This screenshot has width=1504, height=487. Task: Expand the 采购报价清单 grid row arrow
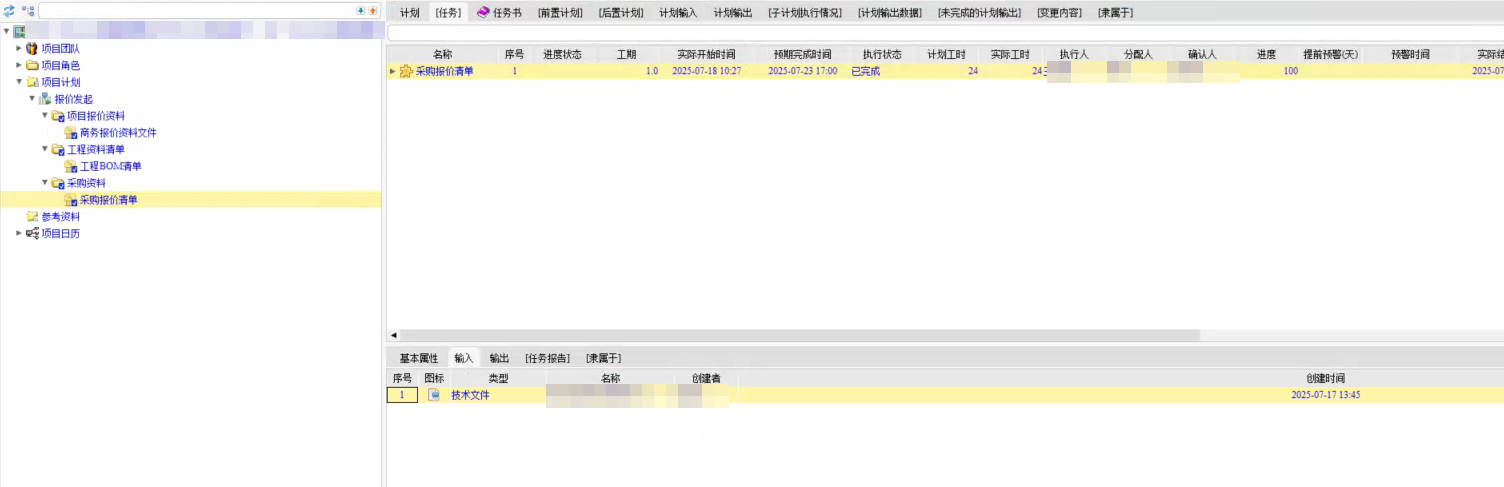point(392,71)
